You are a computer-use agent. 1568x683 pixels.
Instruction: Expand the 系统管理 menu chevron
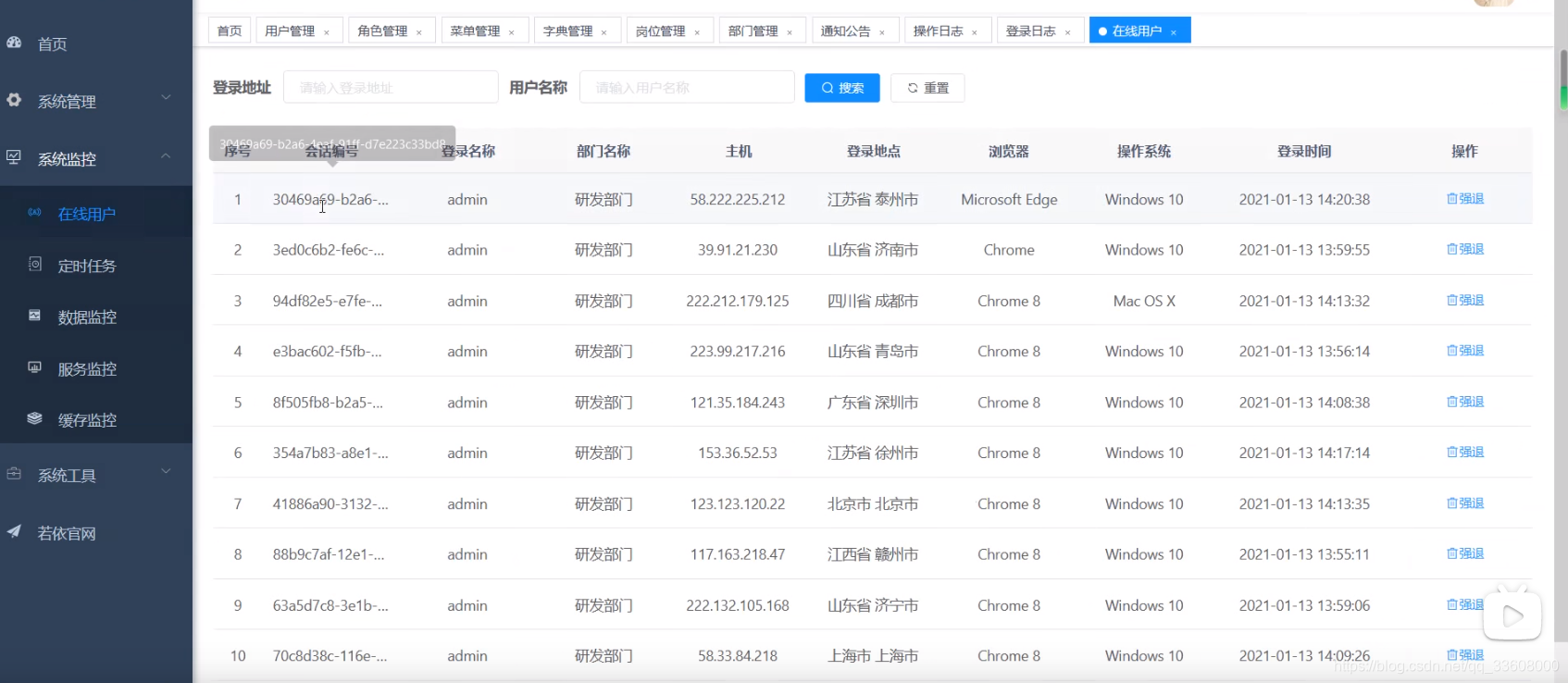pyautogui.click(x=167, y=97)
